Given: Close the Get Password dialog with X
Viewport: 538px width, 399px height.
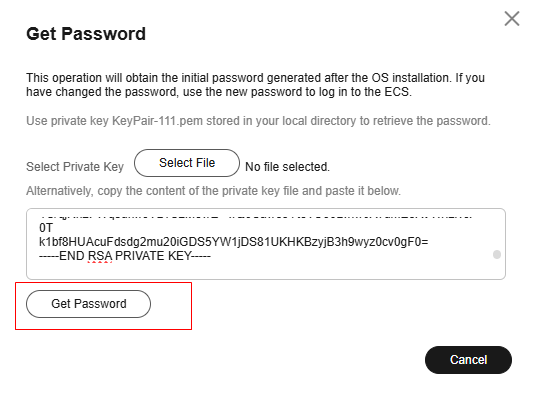Looking at the screenshot, I should [x=512, y=19].
